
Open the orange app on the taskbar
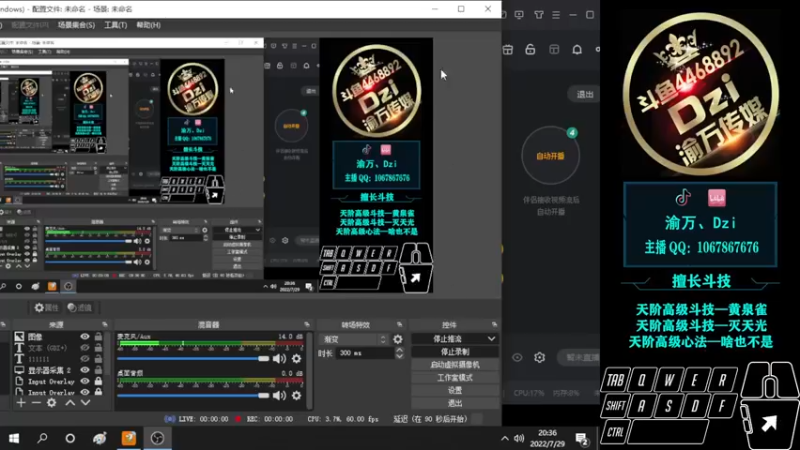129,438
